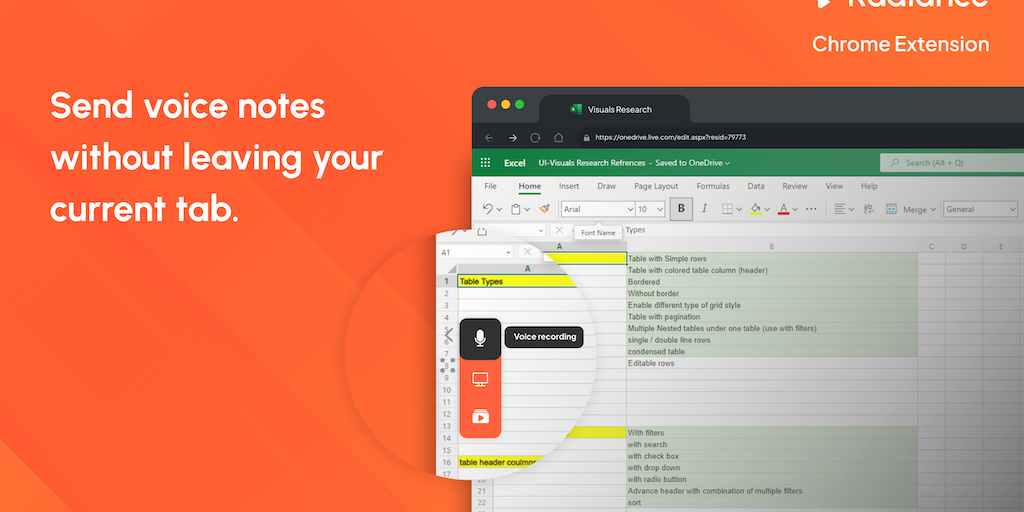Select the Home ribbon tab
Image resolution: width=1024 pixels, height=512 pixels.
[x=530, y=186]
